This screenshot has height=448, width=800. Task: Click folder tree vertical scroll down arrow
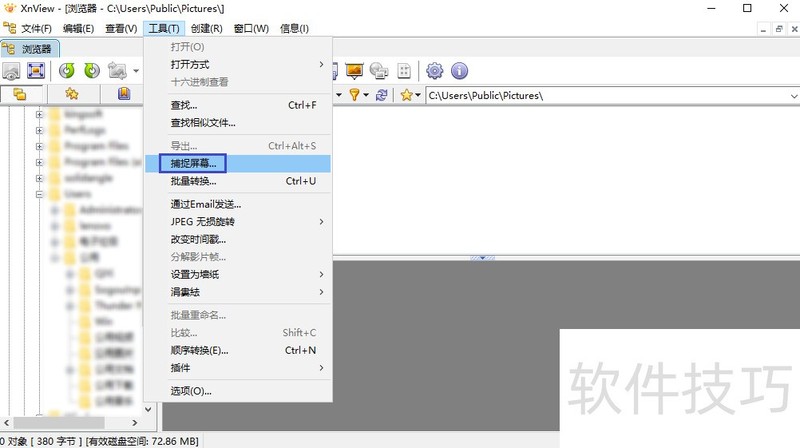tap(148, 409)
